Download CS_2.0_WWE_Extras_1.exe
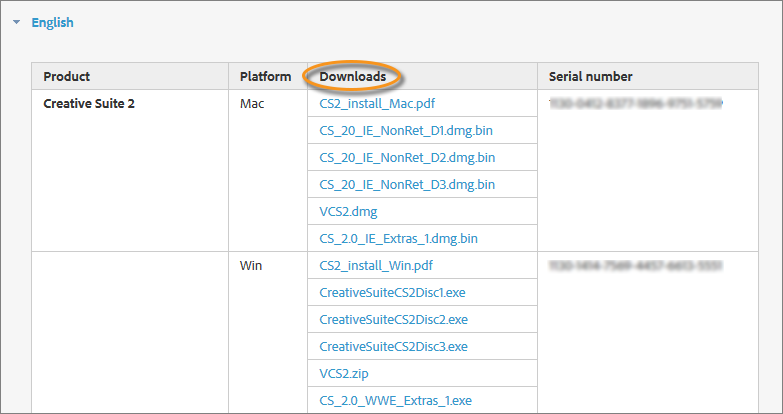 pyautogui.click(x=395, y=401)
